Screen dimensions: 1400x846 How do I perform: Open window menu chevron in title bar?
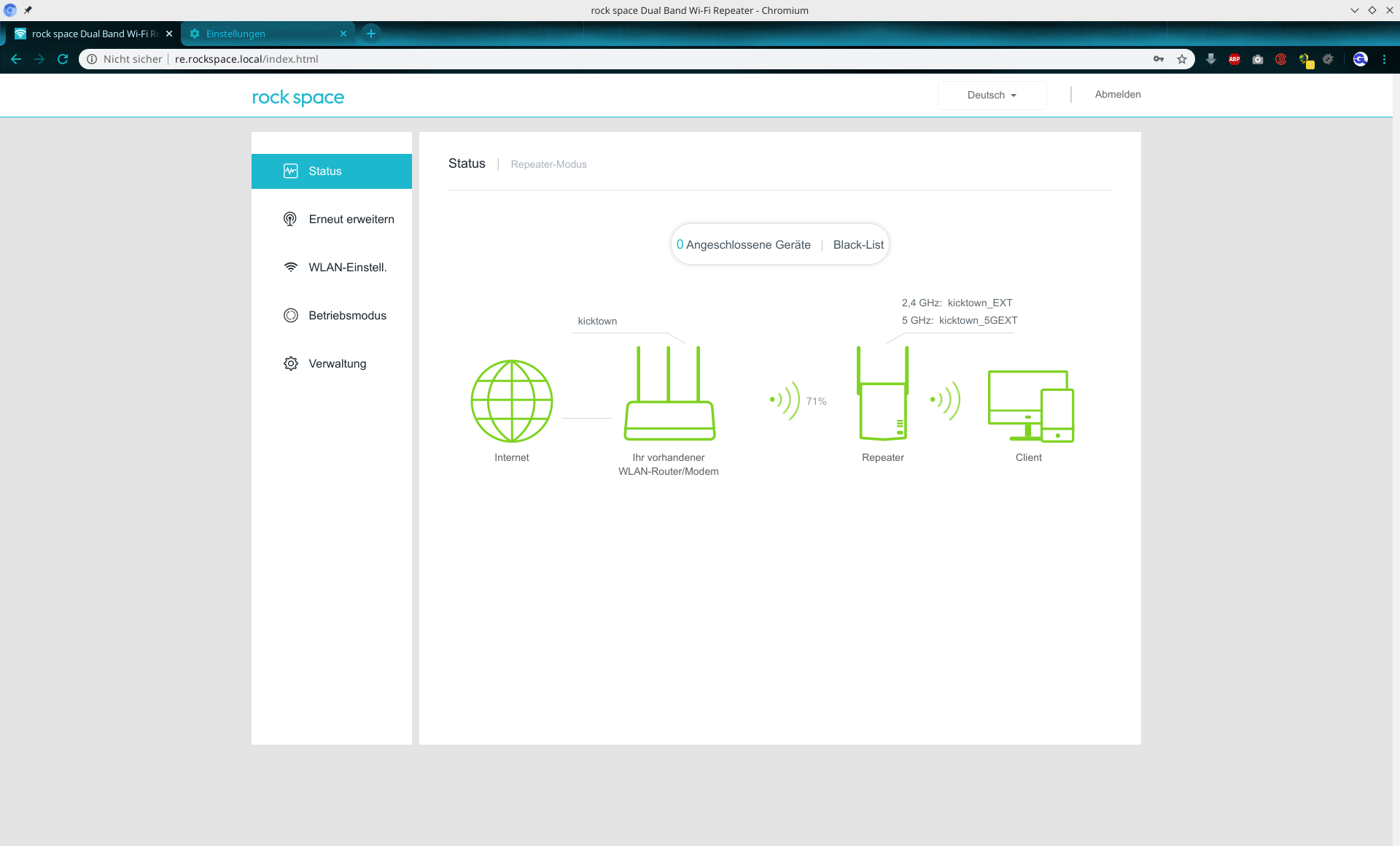tap(1354, 10)
